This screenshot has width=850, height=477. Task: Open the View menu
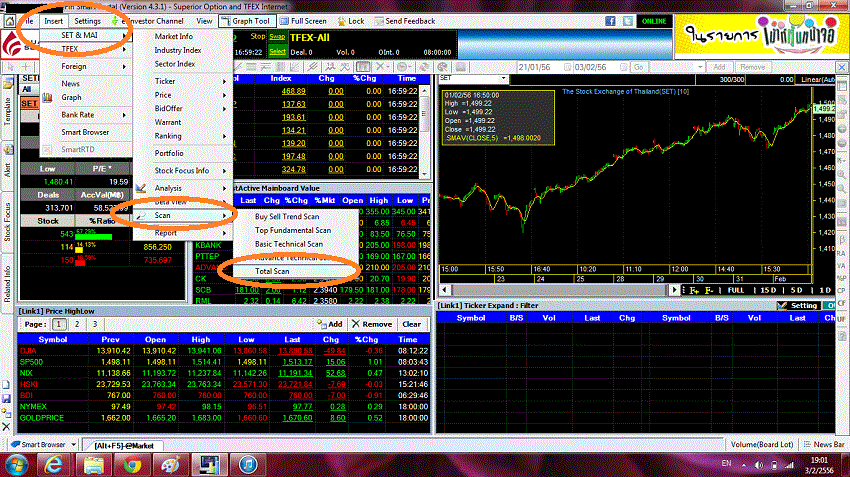(204, 21)
